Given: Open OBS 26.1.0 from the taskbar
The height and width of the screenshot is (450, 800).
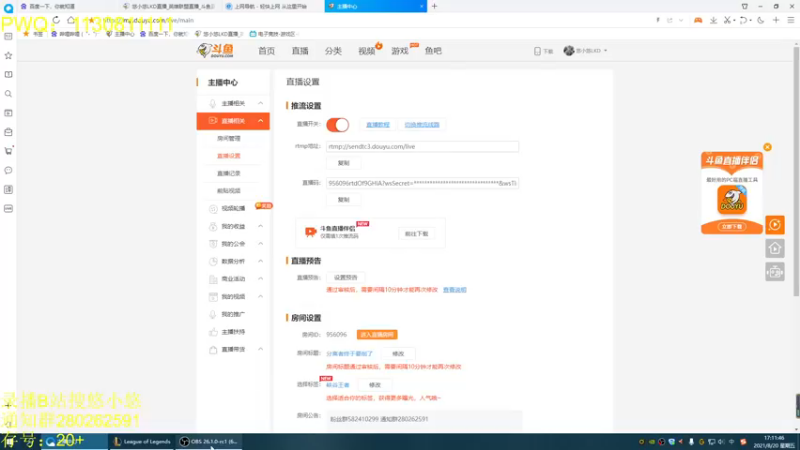Looking at the screenshot, I should (210, 442).
